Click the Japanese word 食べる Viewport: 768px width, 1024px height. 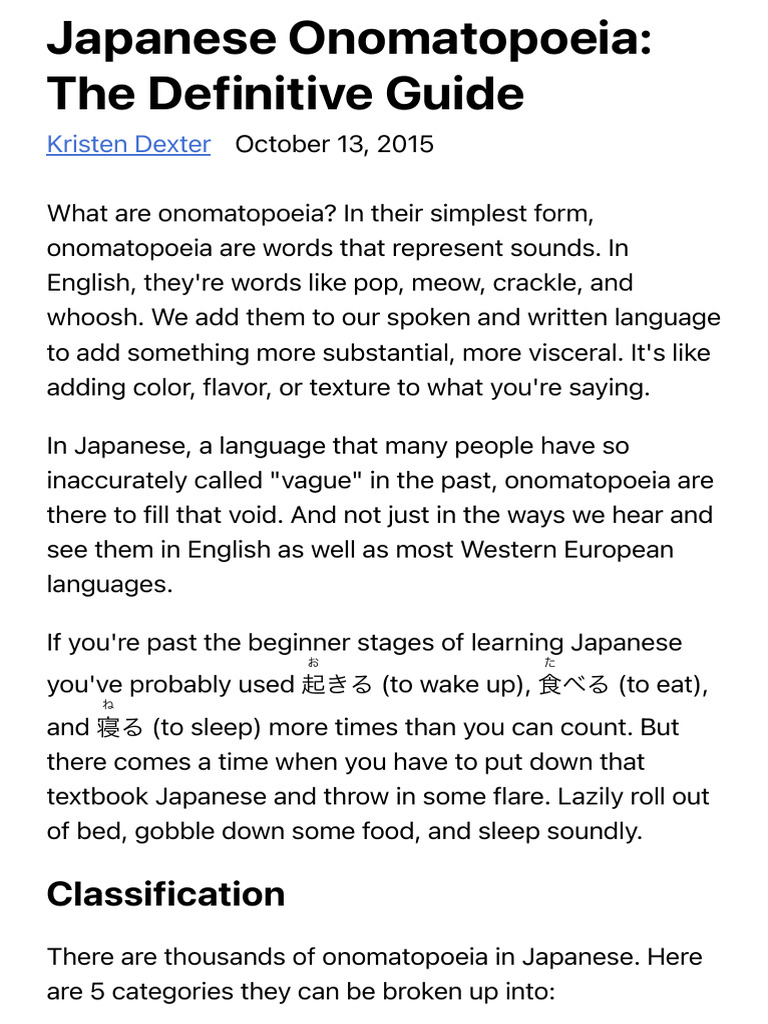tap(573, 685)
